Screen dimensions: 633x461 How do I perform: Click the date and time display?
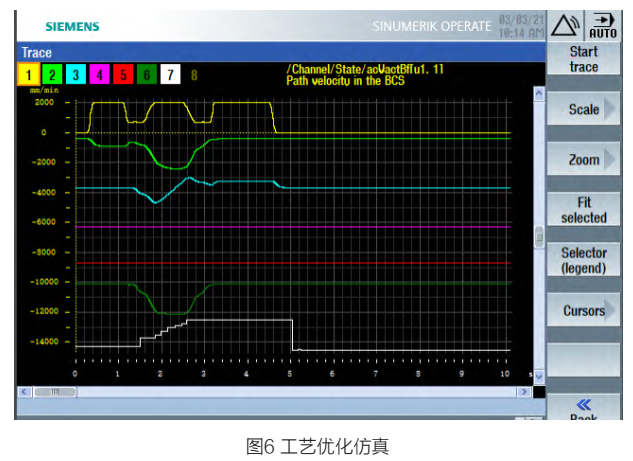click(x=521, y=26)
